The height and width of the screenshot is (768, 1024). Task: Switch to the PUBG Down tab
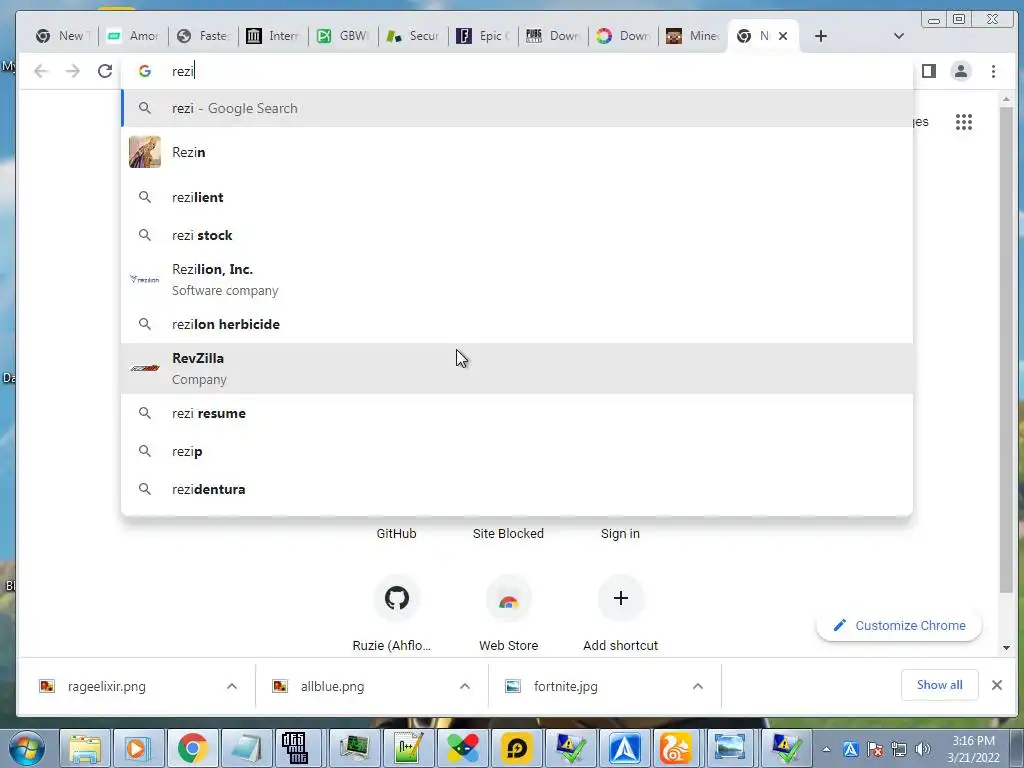pyautogui.click(x=553, y=36)
